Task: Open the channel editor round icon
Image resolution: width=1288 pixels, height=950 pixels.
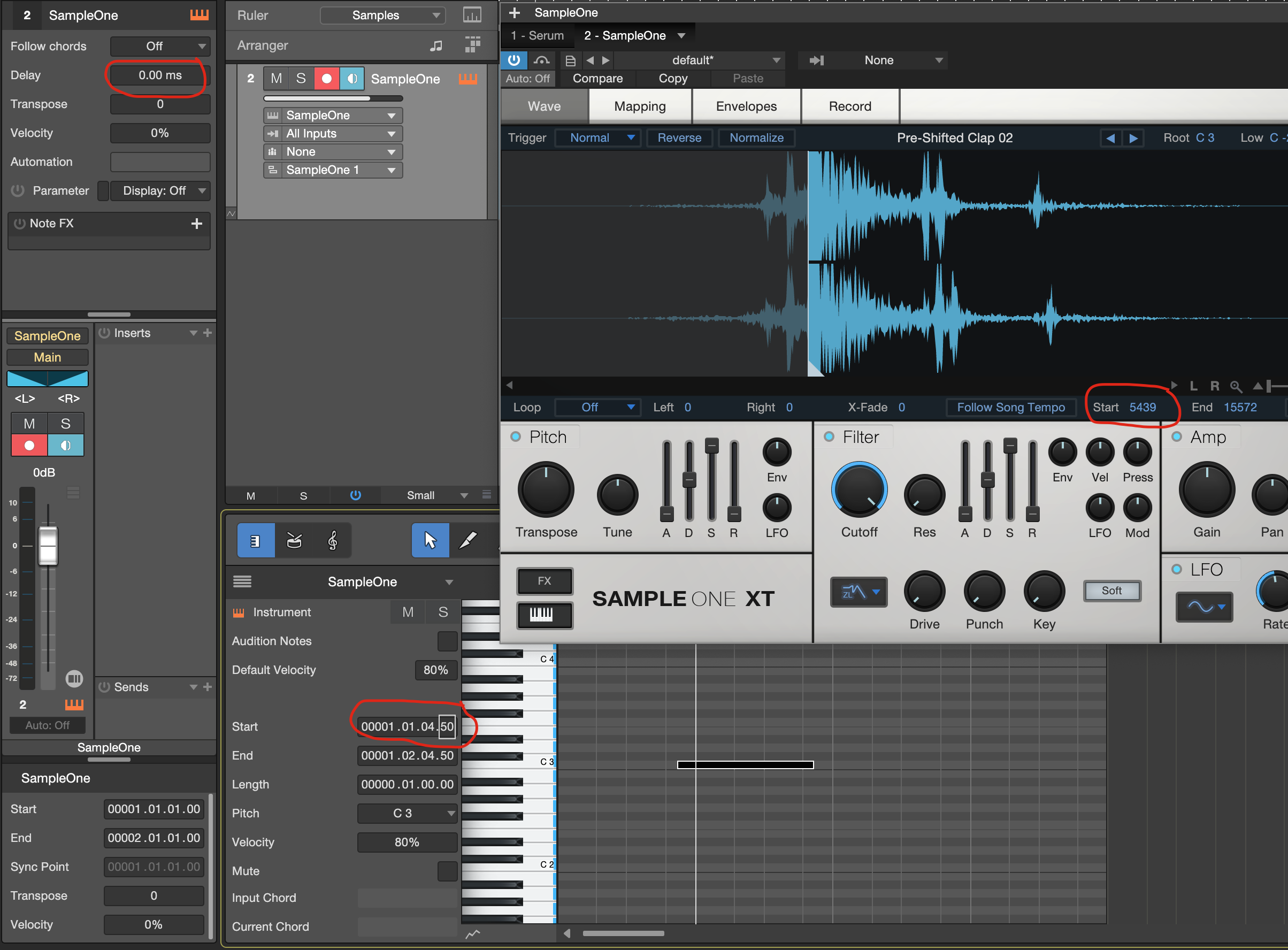Action: tap(74, 679)
